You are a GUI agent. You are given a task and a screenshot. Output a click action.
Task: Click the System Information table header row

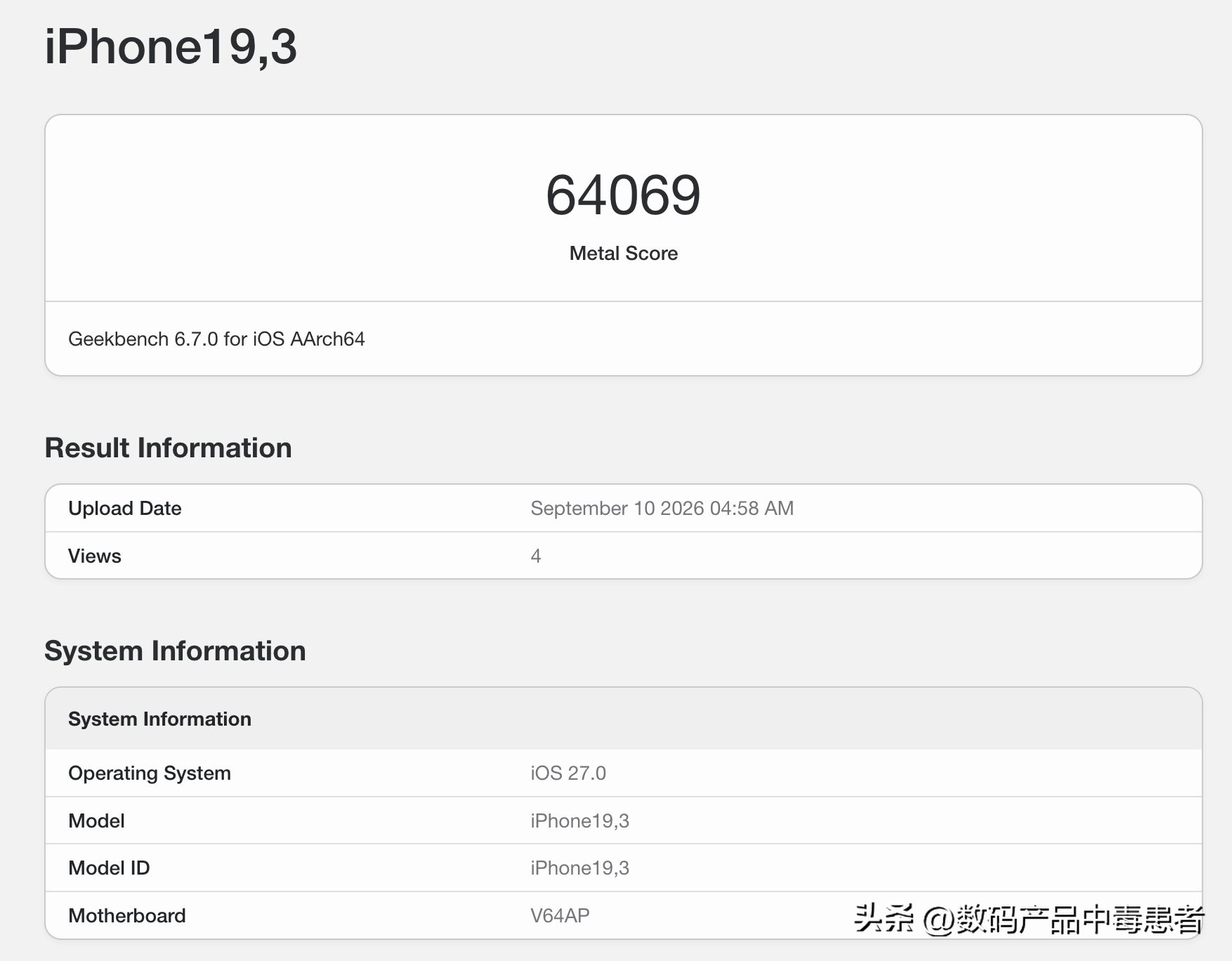(x=623, y=719)
